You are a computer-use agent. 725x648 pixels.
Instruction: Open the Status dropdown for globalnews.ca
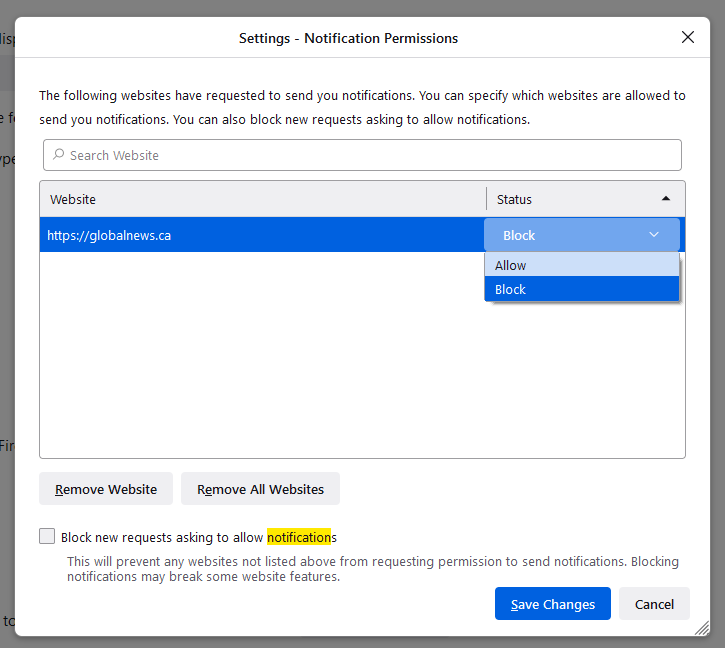coord(581,235)
